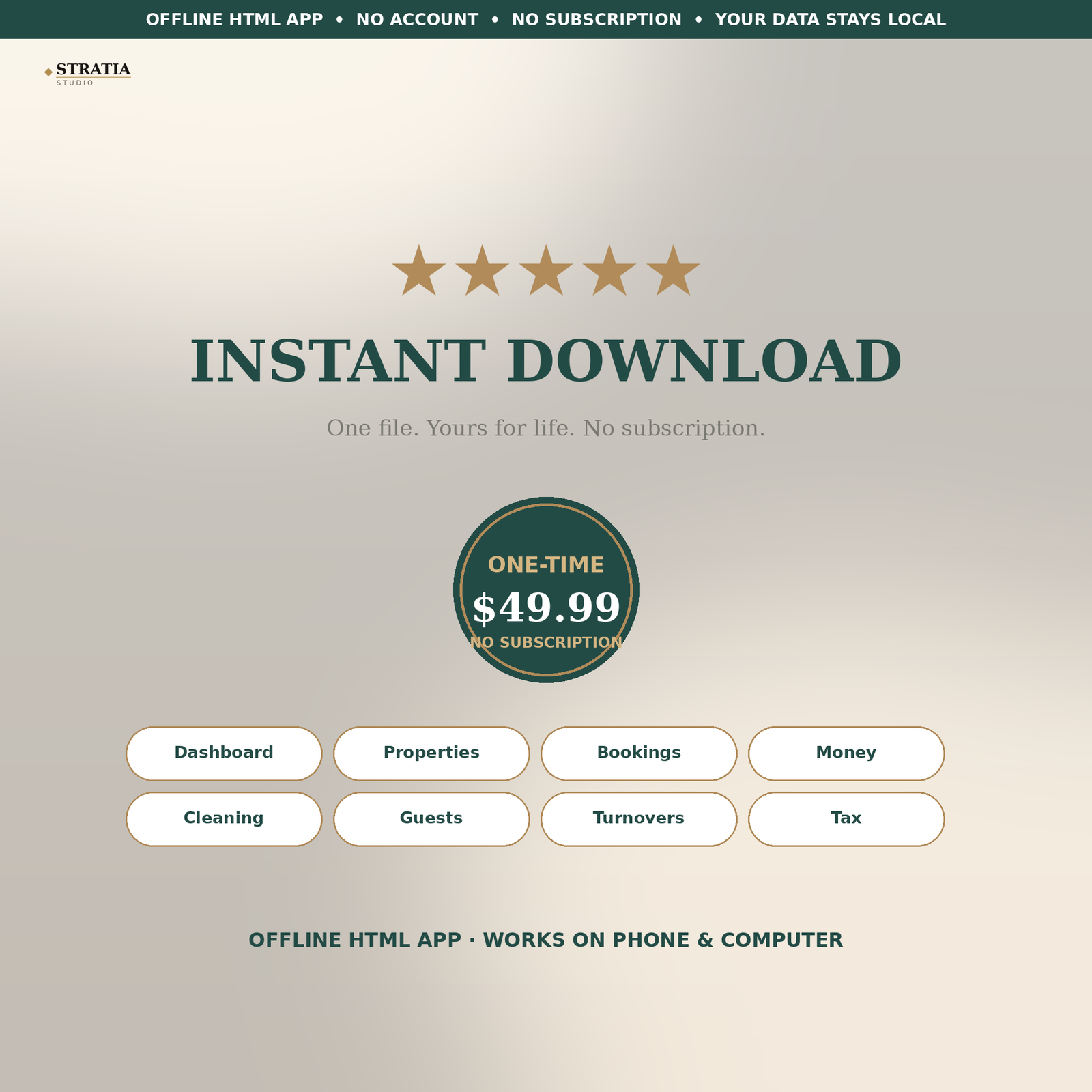Choose the Guests pill
The height and width of the screenshot is (1092, 1092).
(x=431, y=819)
